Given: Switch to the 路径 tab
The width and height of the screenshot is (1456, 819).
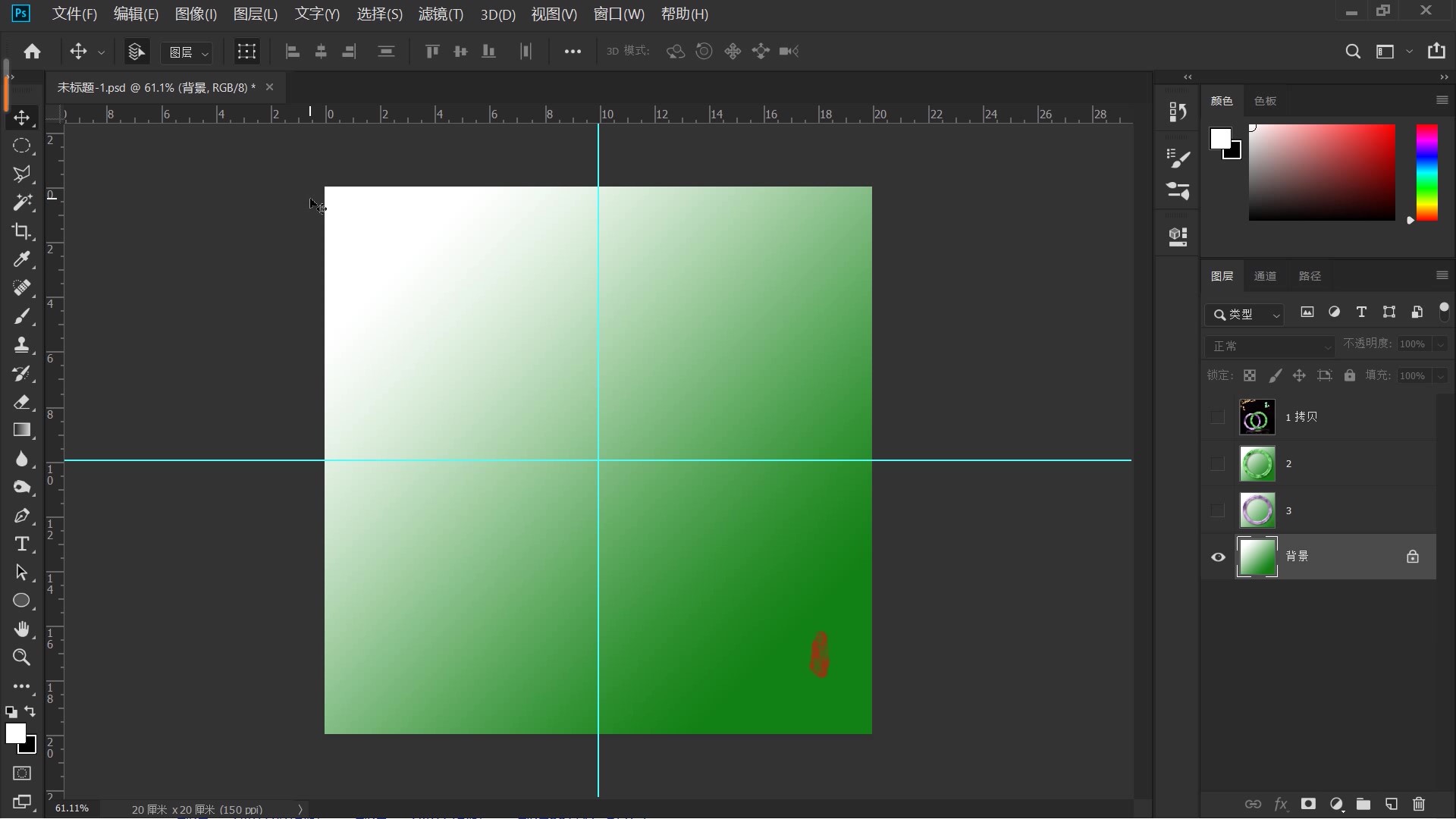Looking at the screenshot, I should pyautogui.click(x=1310, y=276).
